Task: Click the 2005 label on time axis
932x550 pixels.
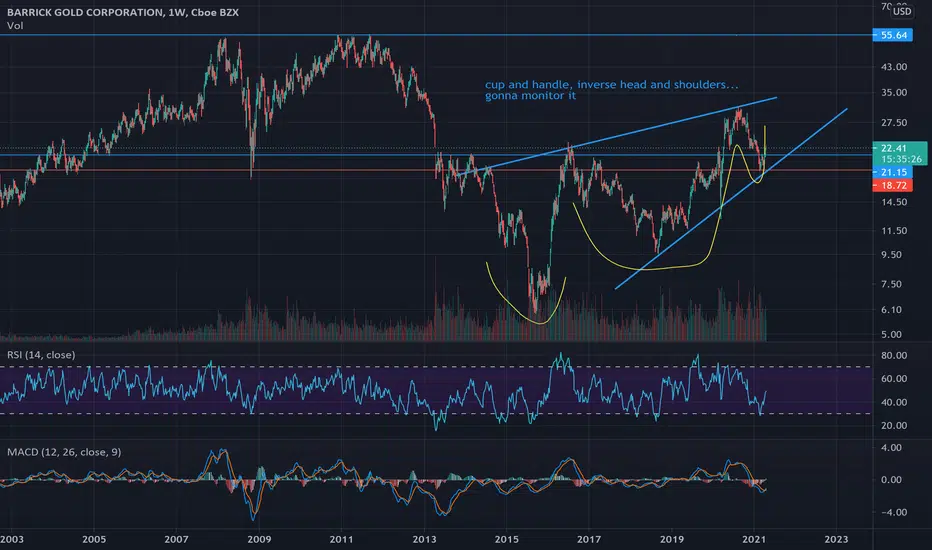Action: (x=94, y=539)
